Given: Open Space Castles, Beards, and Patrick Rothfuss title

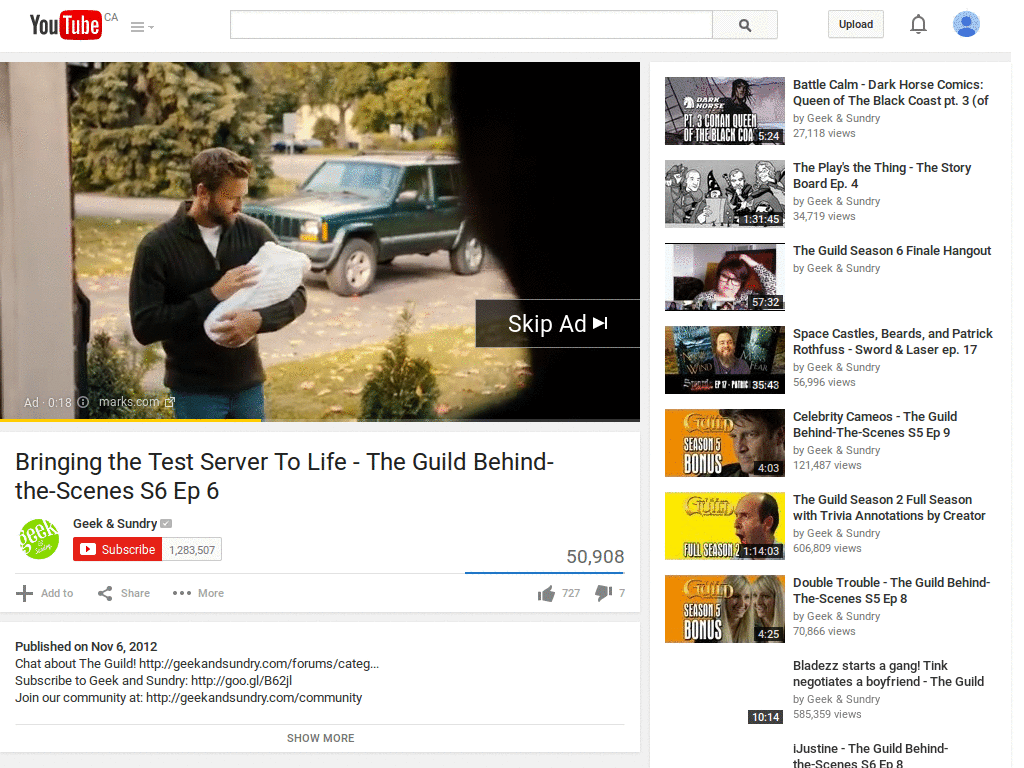Looking at the screenshot, I should point(893,342).
